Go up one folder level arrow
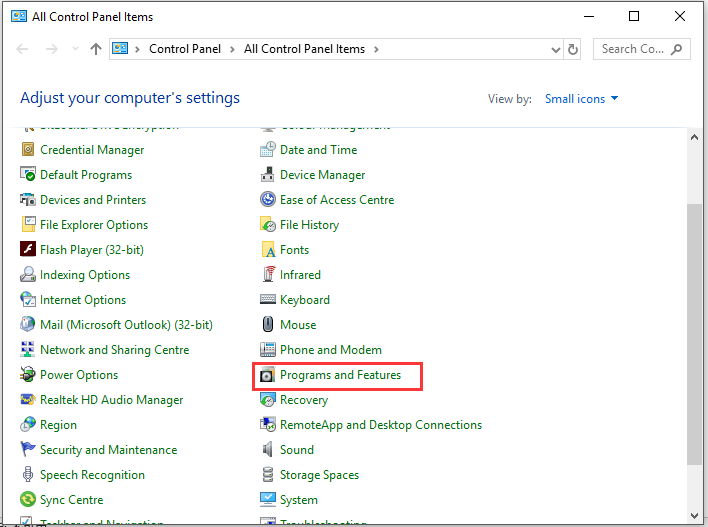The image size is (708, 527). [95, 49]
